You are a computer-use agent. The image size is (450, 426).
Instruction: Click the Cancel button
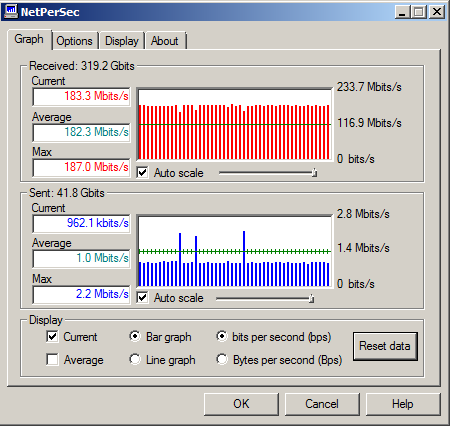coord(322,404)
